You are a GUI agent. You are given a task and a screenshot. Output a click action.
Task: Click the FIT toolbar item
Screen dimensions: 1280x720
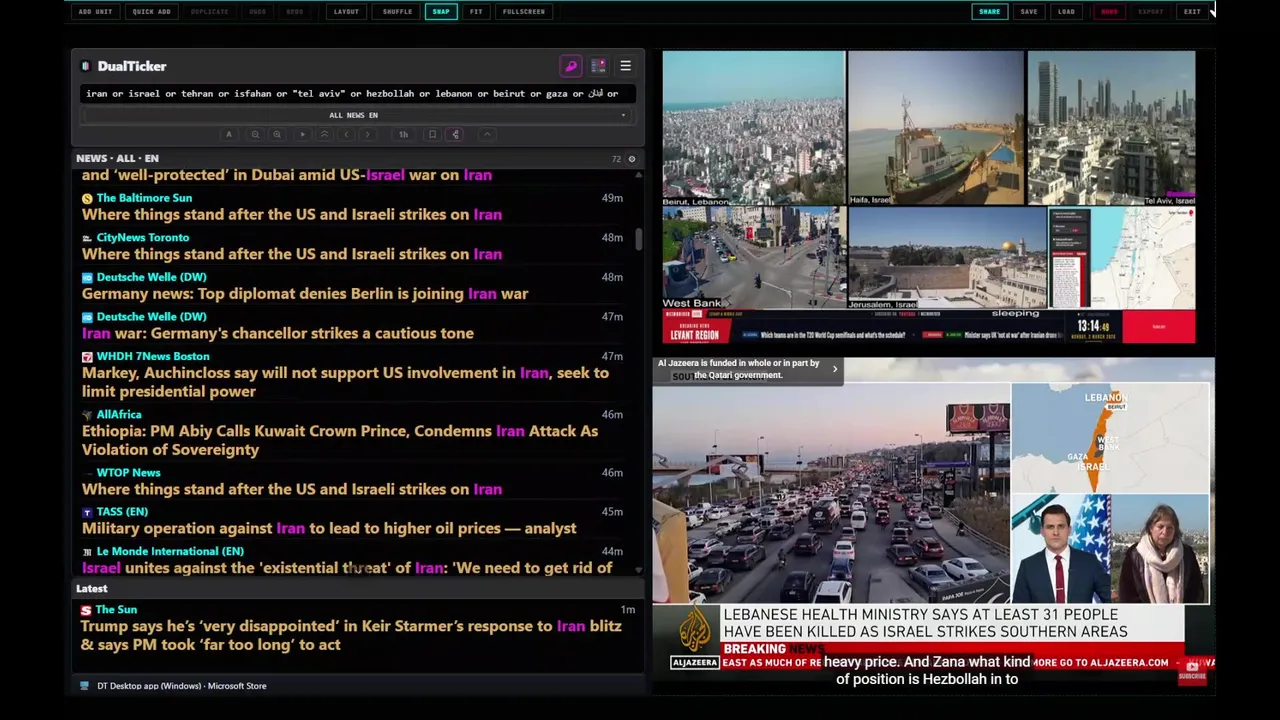click(x=476, y=12)
